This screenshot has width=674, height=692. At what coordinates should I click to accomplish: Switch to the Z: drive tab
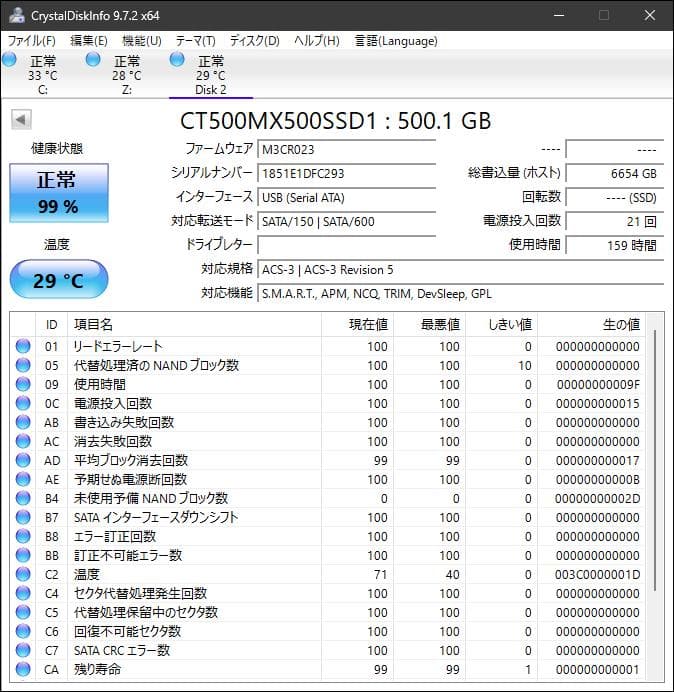(127, 75)
